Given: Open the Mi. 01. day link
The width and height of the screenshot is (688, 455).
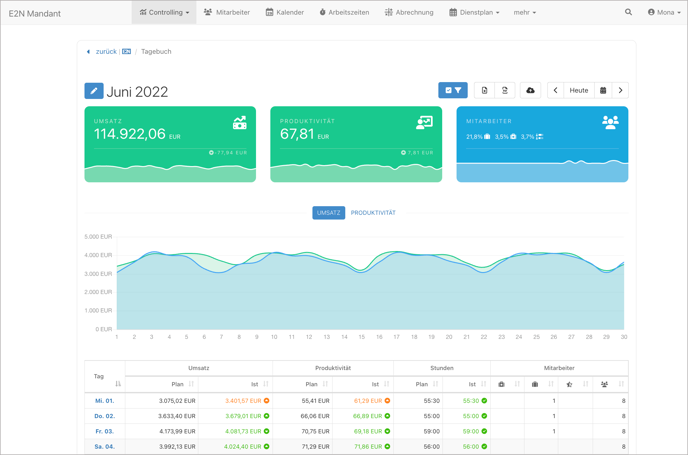Looking at the screenshot, I should coord(104,401).
